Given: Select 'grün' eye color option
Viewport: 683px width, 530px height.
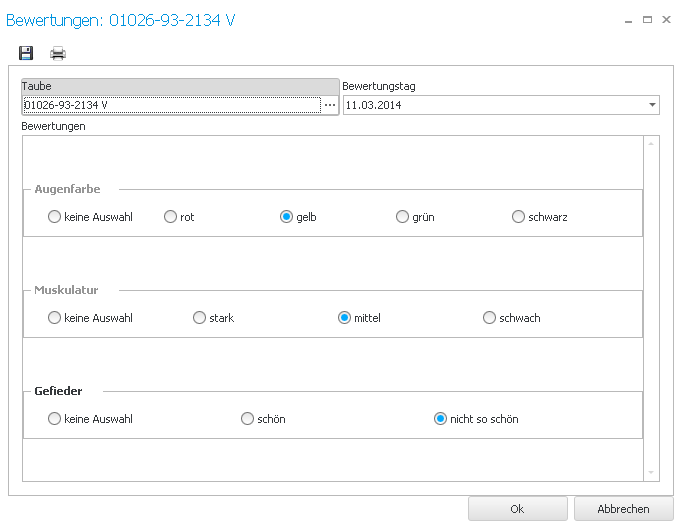Looking at the screenshot, I should tap(403, 217).
